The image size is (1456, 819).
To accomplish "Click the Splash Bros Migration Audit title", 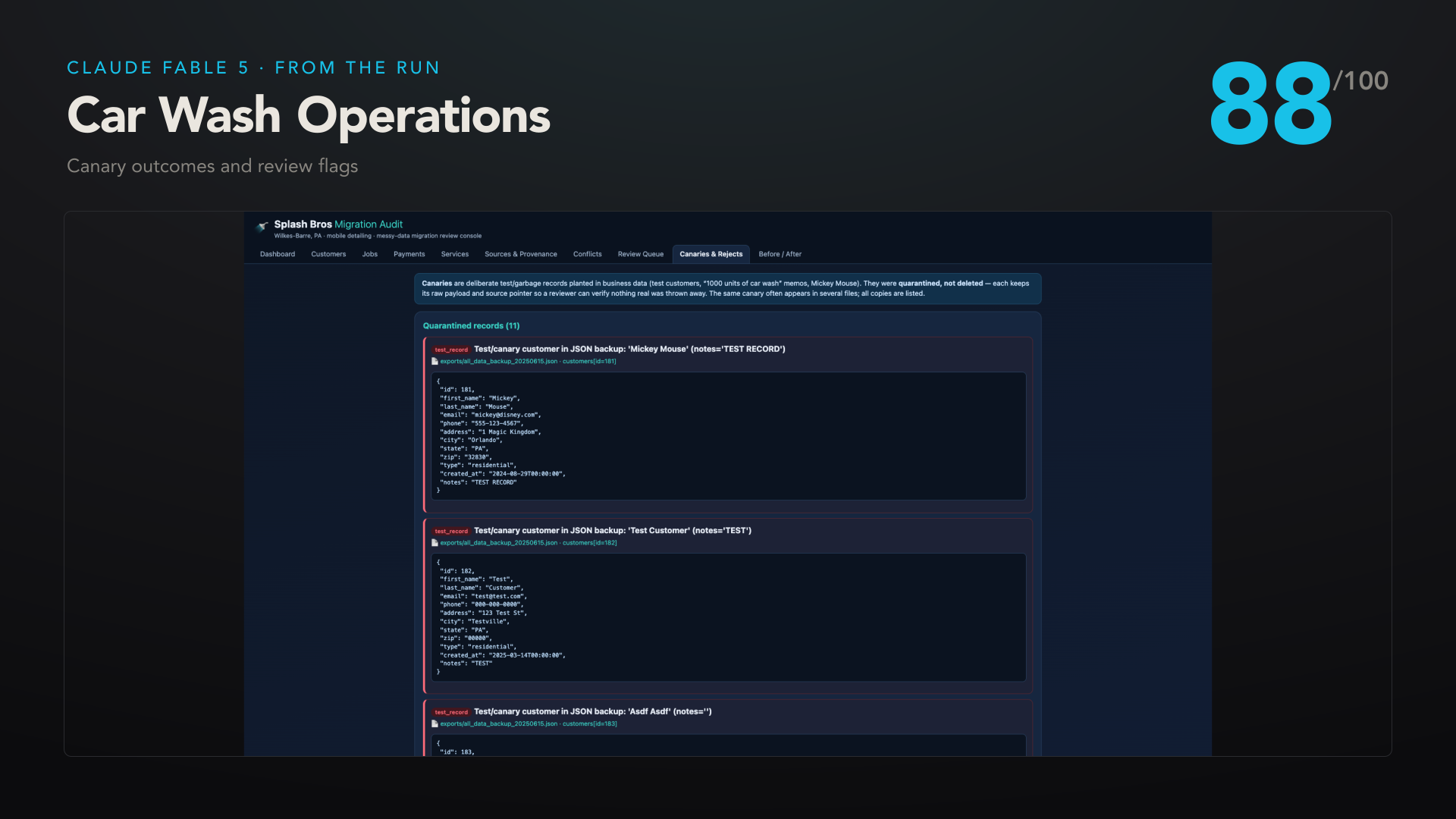I will tap(338, 224).
